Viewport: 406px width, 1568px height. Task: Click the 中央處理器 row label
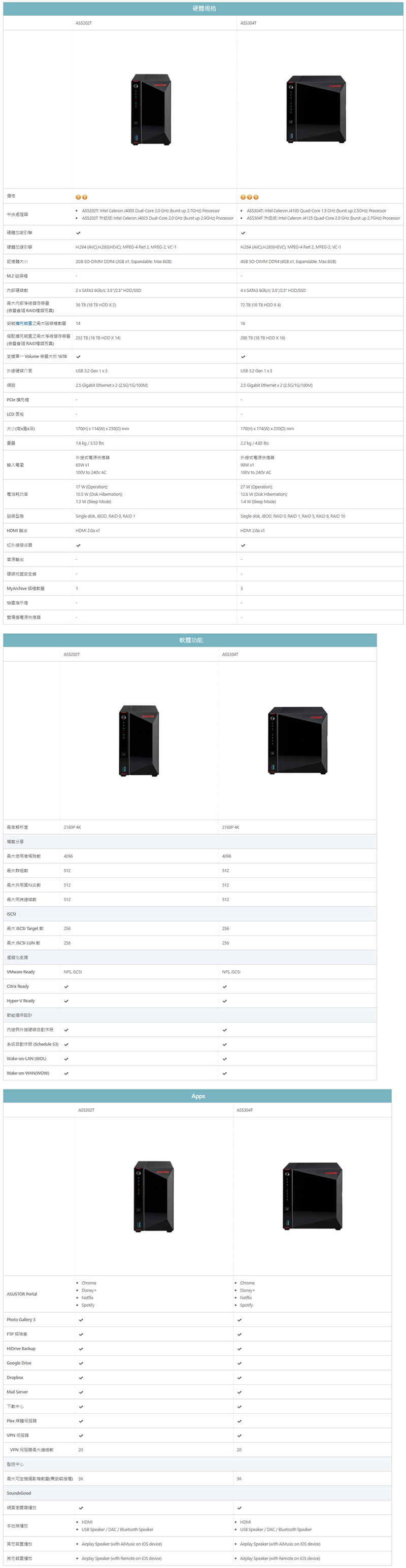coord(17,214)
